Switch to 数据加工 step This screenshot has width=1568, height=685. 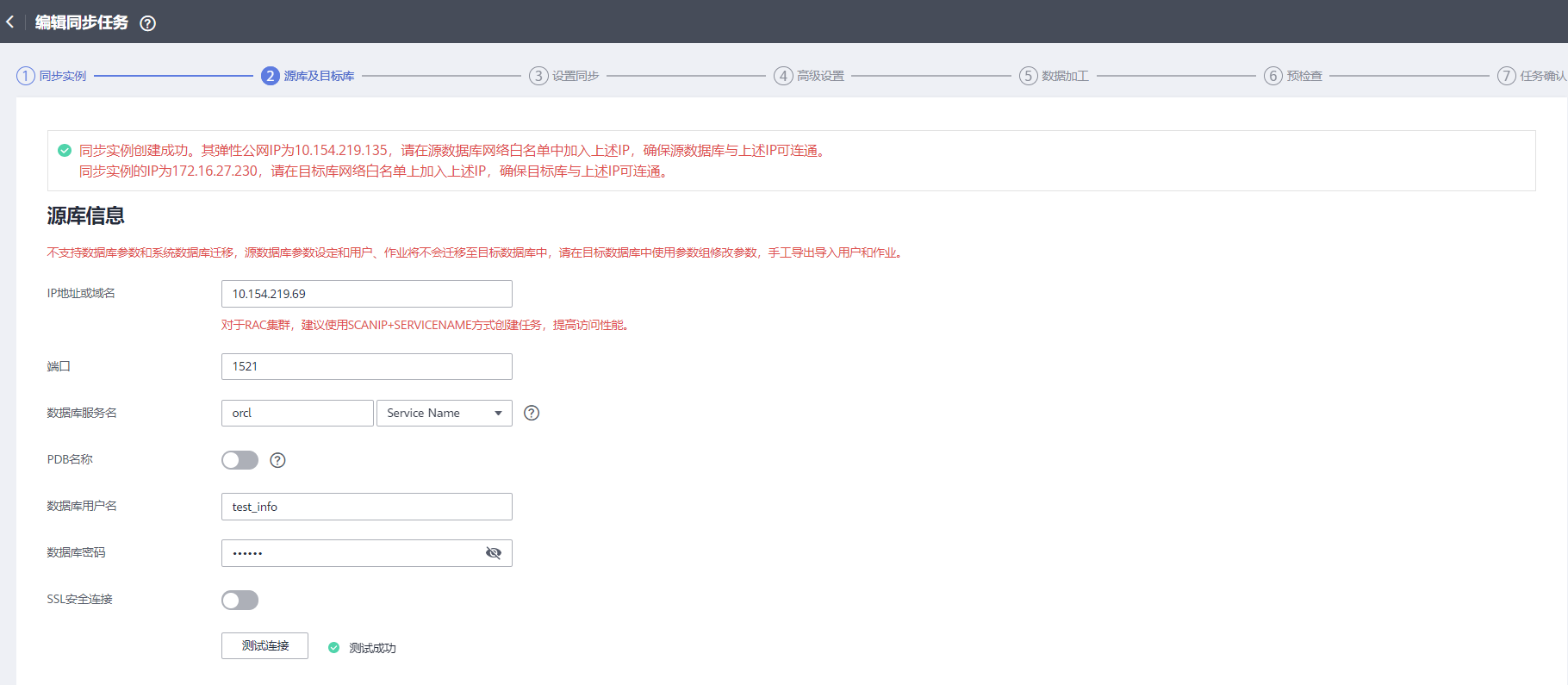pos(1064,76)
